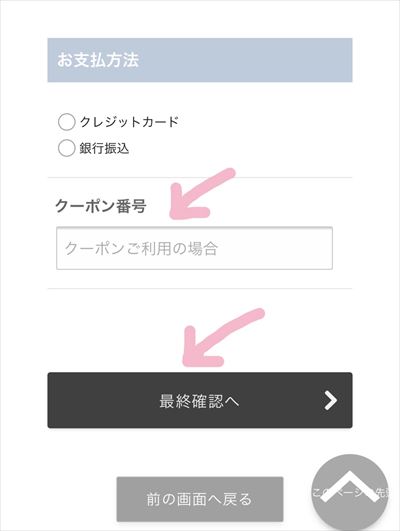Choose payment via 銀行振込 label text
Viewport: 400px width, 531px height.
click(104, 148)
